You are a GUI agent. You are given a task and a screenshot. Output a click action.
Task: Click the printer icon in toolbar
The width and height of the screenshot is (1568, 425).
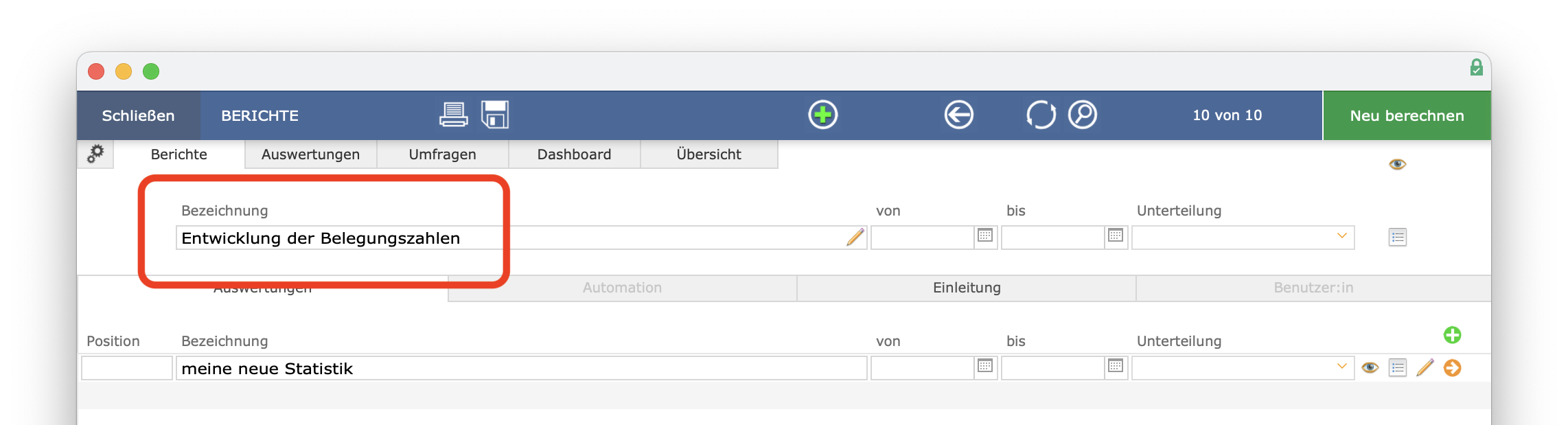[453, 115]
